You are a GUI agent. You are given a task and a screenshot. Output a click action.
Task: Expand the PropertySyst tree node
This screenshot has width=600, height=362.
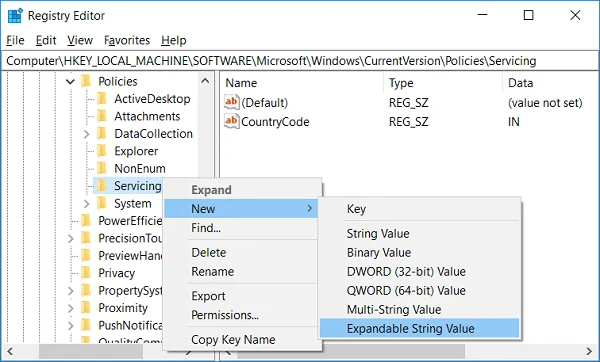[x=71, y=291]
